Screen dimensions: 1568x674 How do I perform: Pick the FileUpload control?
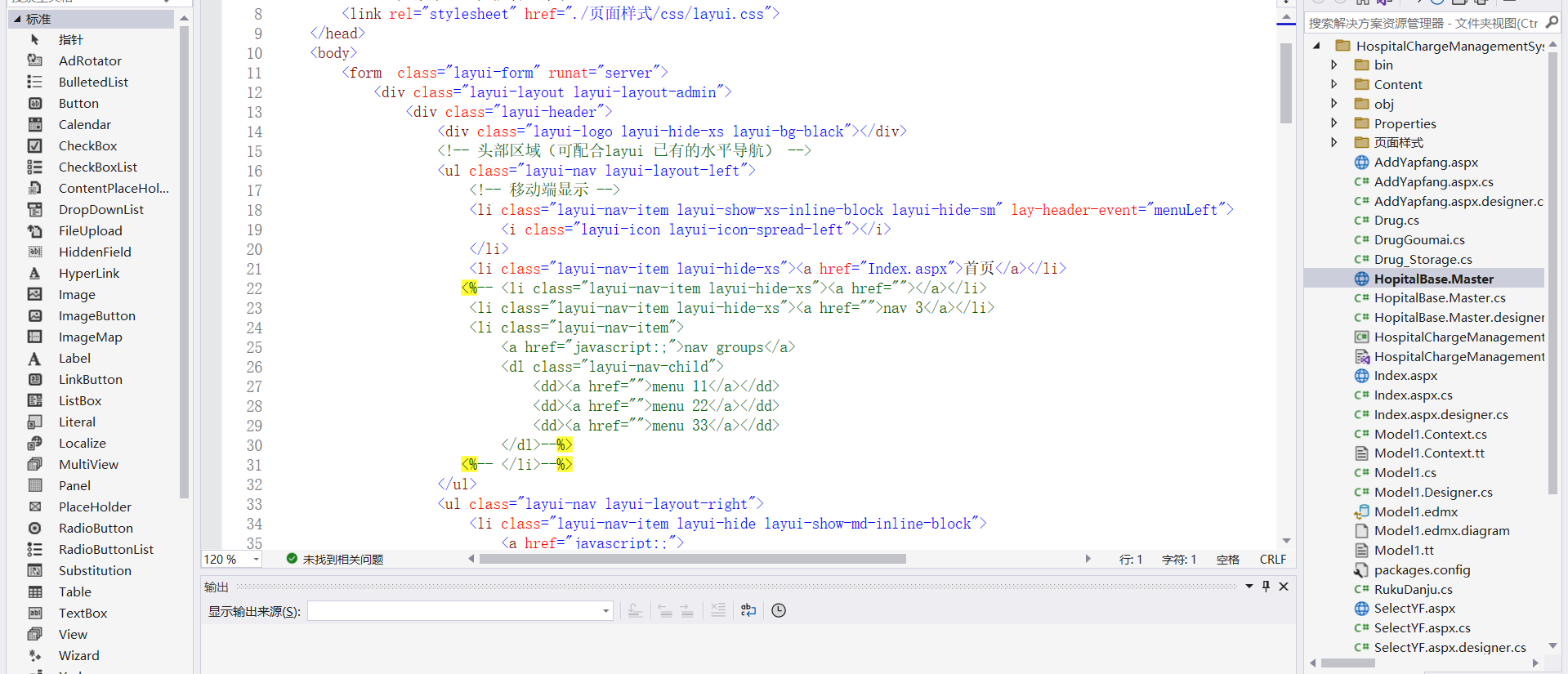[90, 230]
